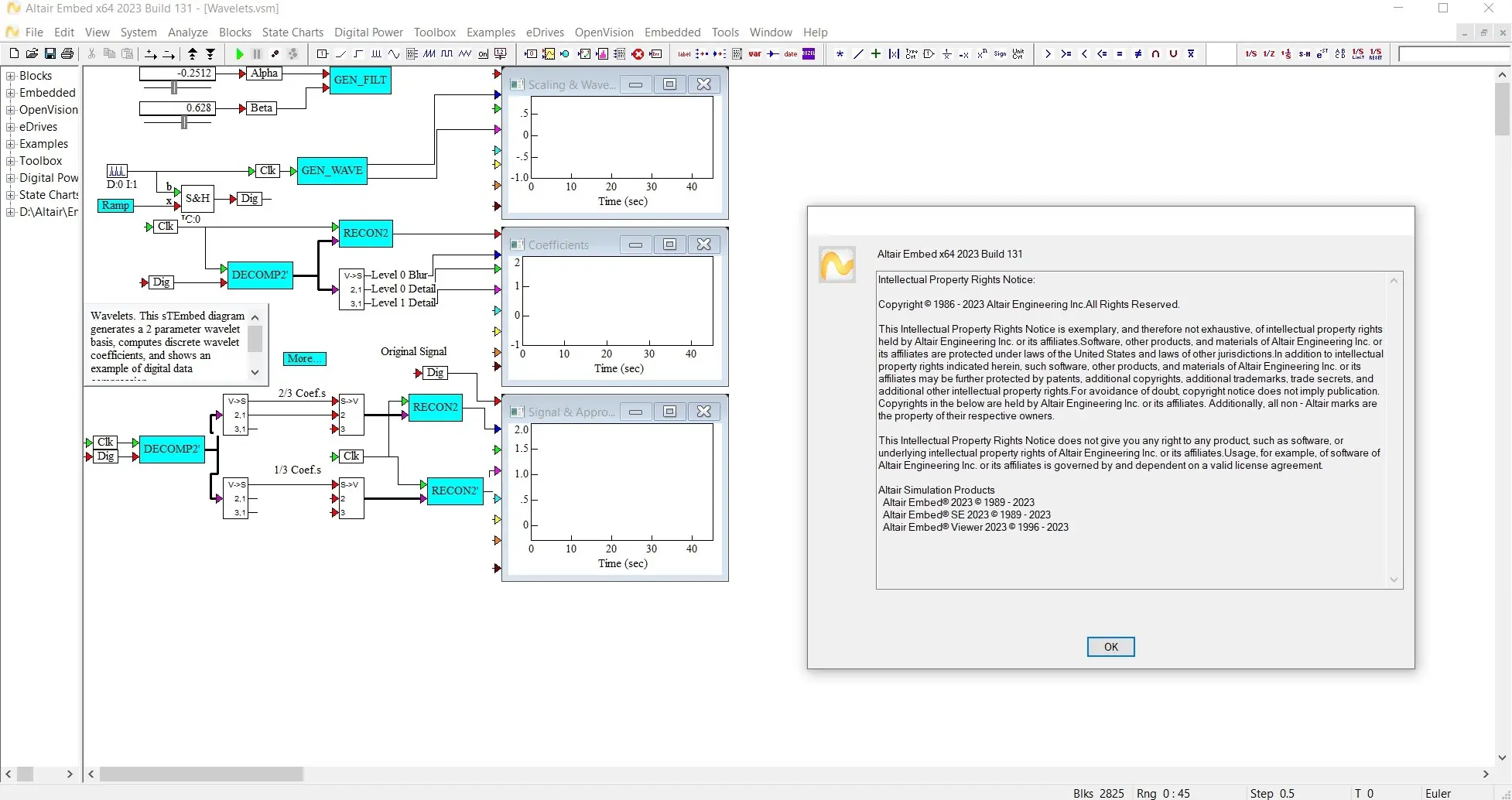This screenshot has width=1512, height=800.
Task: Maximize the Coefficients plot window
Action: (669, 244)
